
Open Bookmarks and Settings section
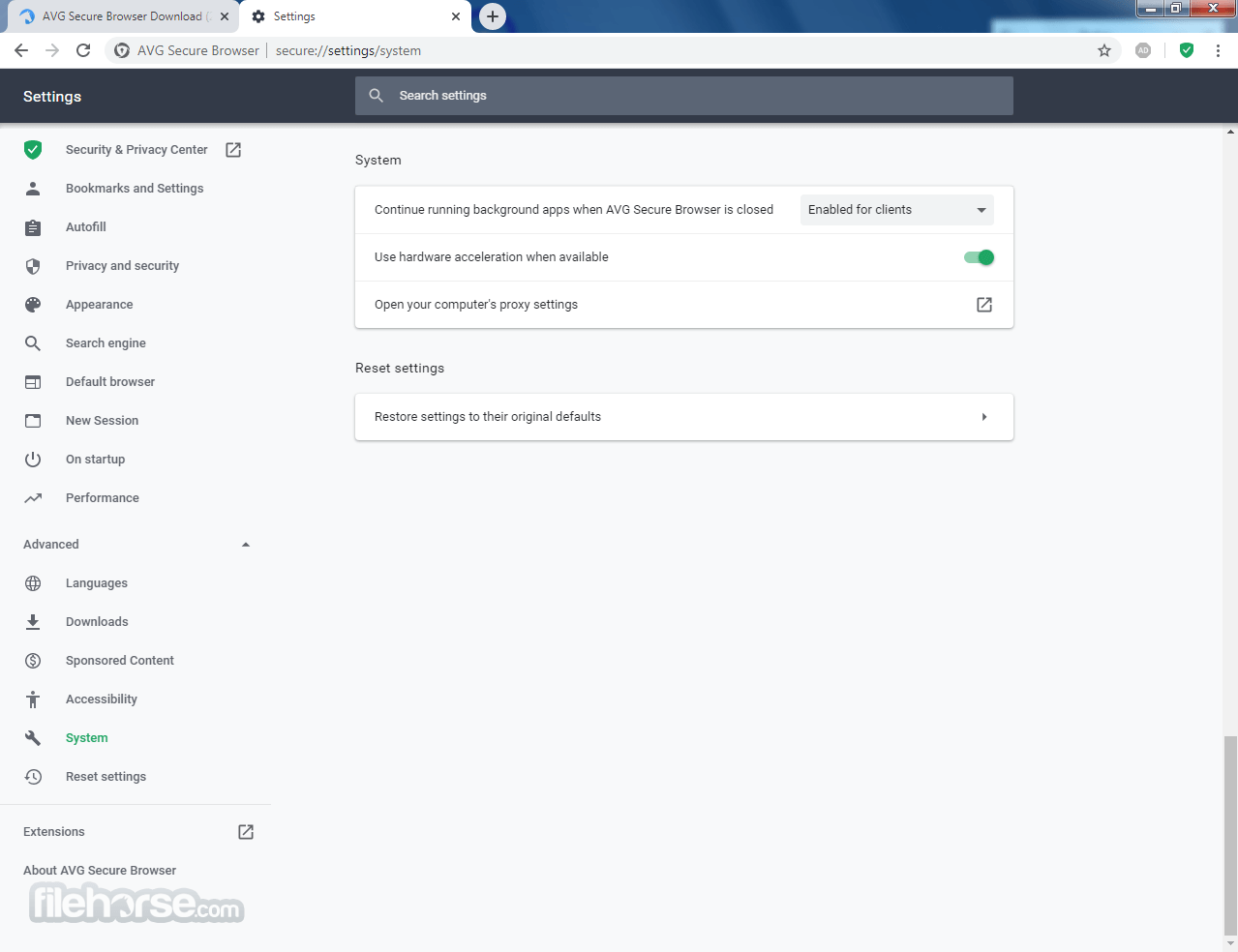[x=135, y=189]
